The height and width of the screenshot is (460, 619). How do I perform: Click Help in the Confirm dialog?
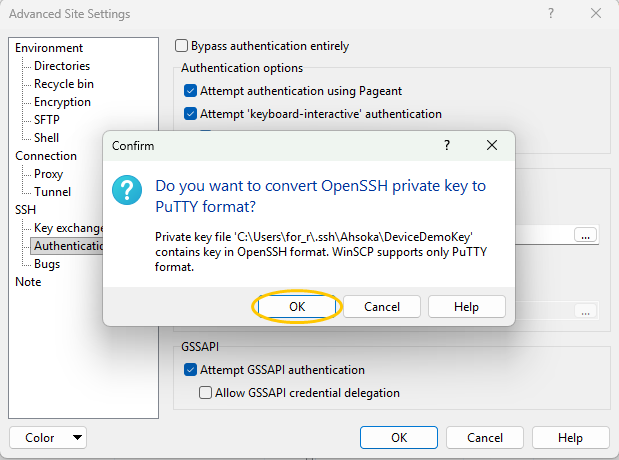467,307
